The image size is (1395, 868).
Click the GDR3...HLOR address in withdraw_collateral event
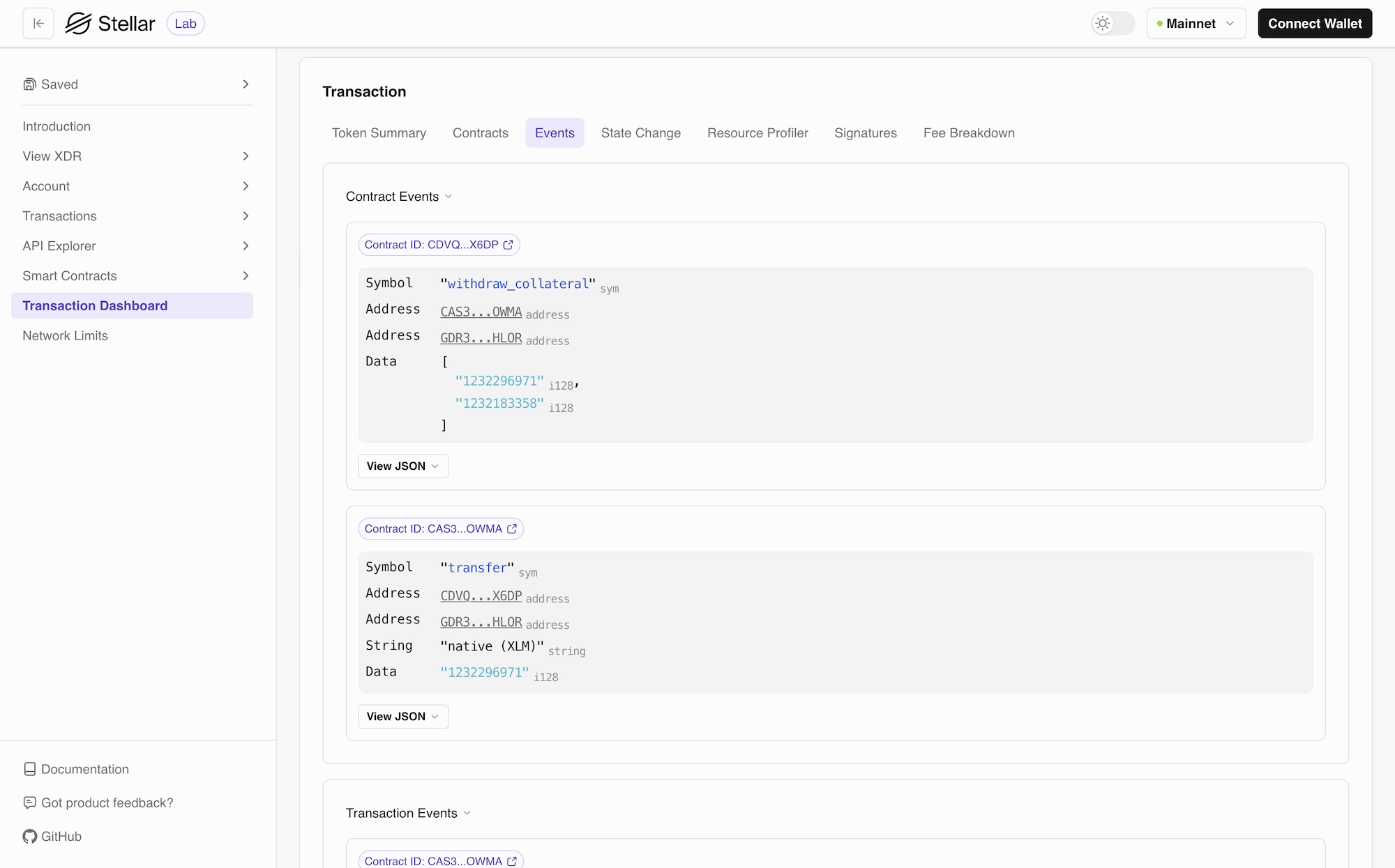pos(481,338)
